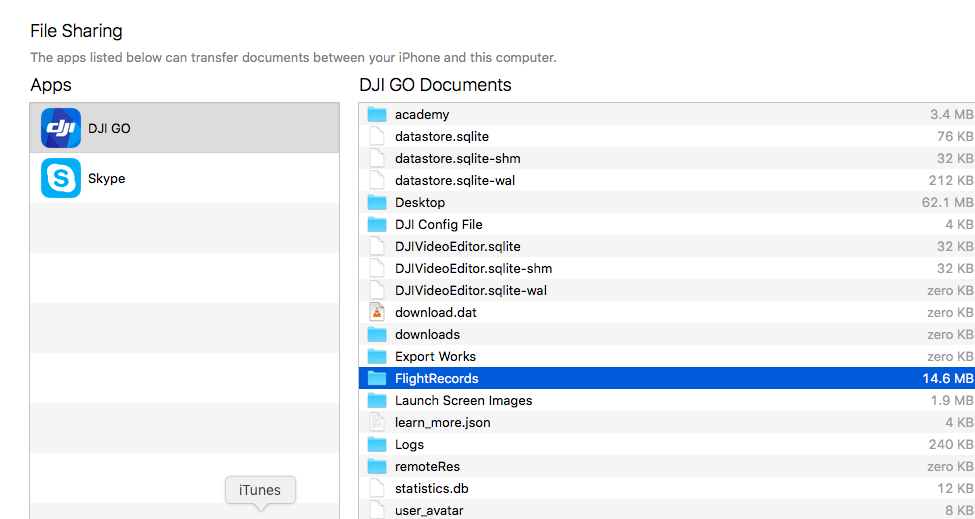This screenshot has width=975, height=519.
Task: Select the downloads folder row
Action: [x=667, y=334]
